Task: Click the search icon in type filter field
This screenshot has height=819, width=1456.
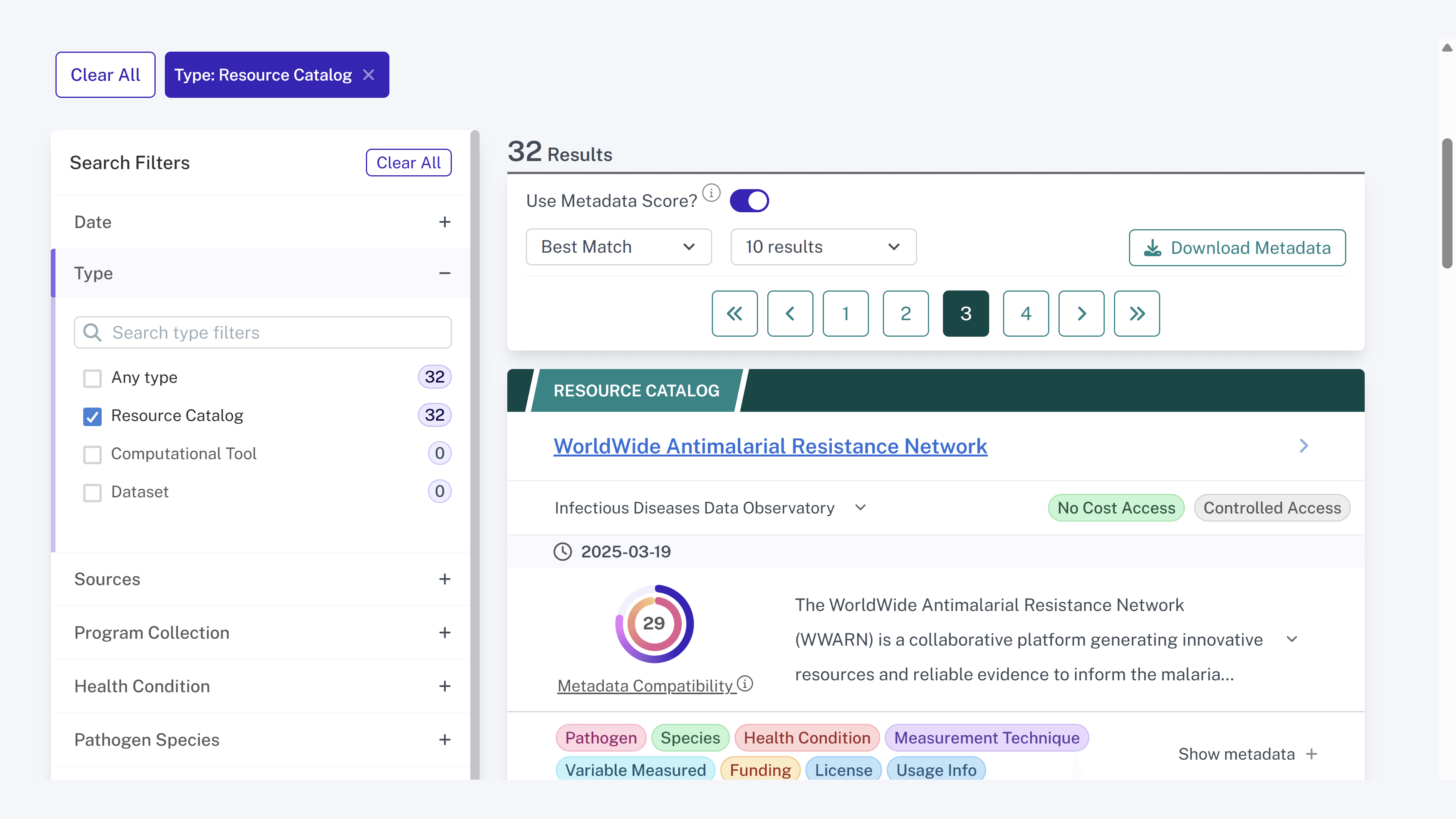Action: coord(92,332)
